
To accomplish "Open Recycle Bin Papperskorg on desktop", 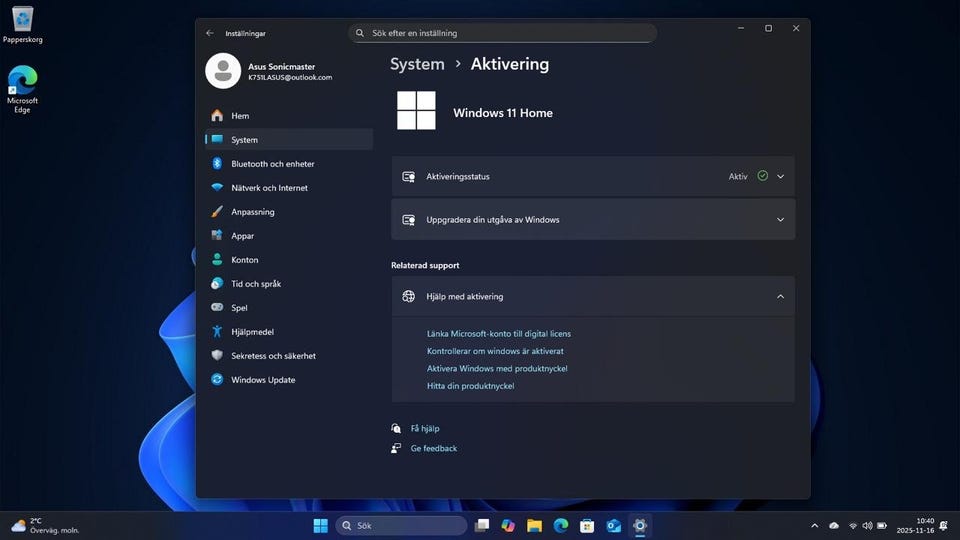I will pyautogui.click(x=22, y=22).
